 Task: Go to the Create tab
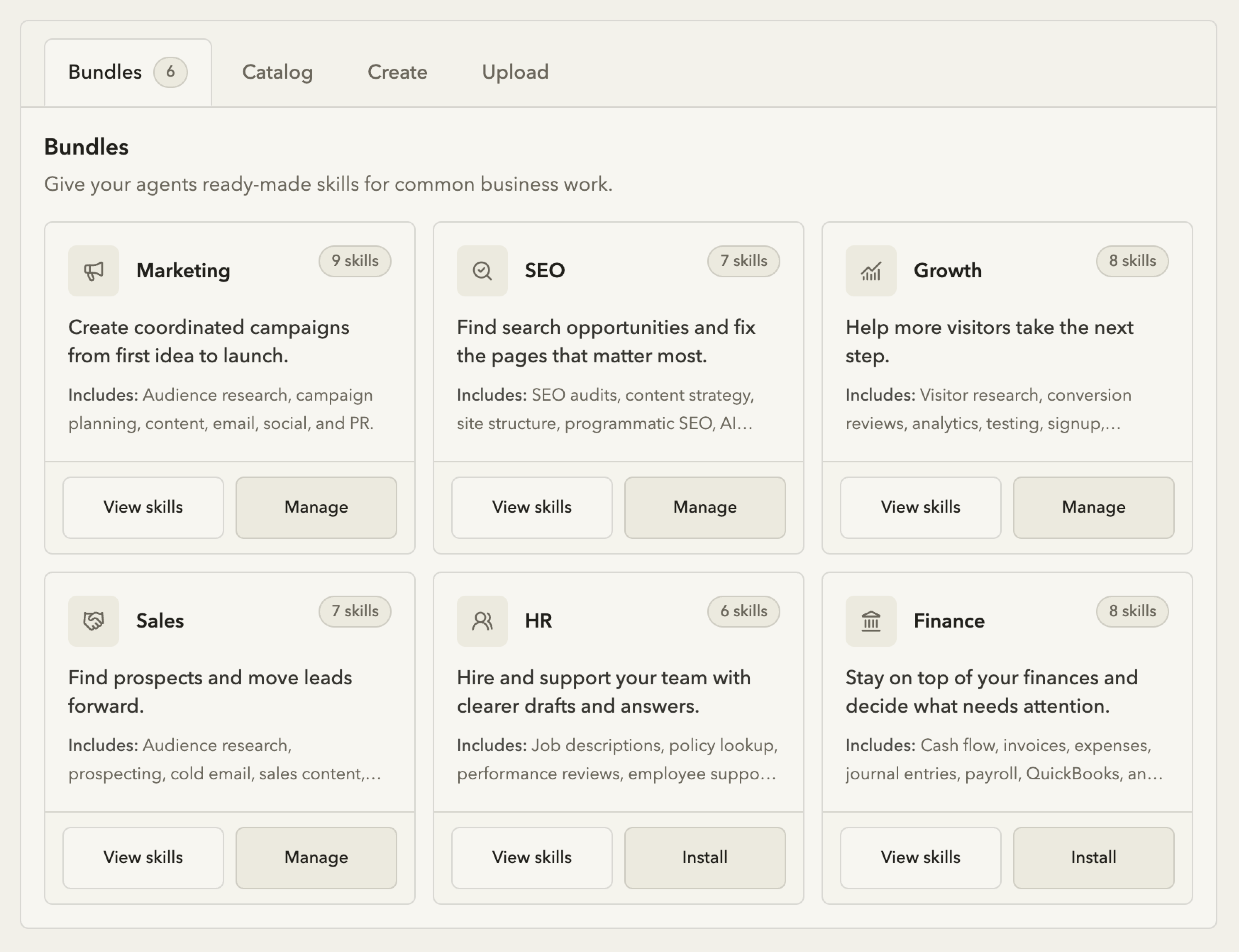397,73
